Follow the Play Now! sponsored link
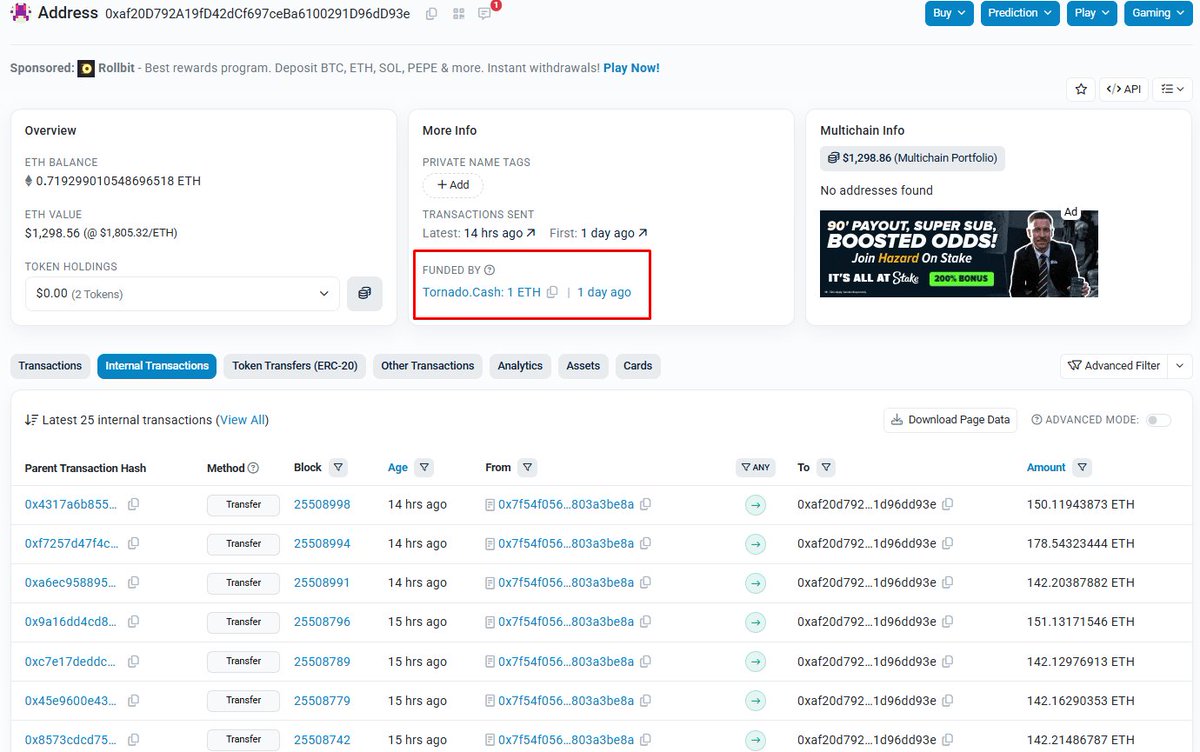The width and height of the screenshot is (1200, 752). point(631,68)
